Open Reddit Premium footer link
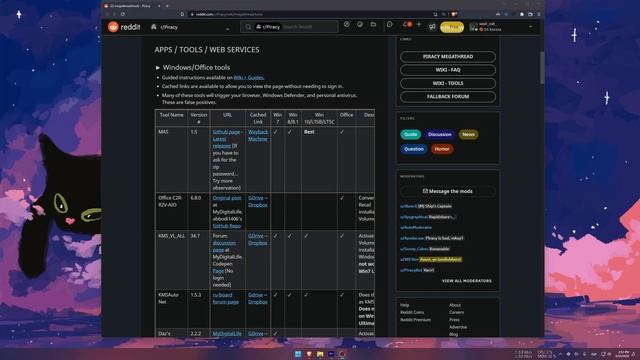Viewport: 640px width, 360px height. click(x=415, y=320)
